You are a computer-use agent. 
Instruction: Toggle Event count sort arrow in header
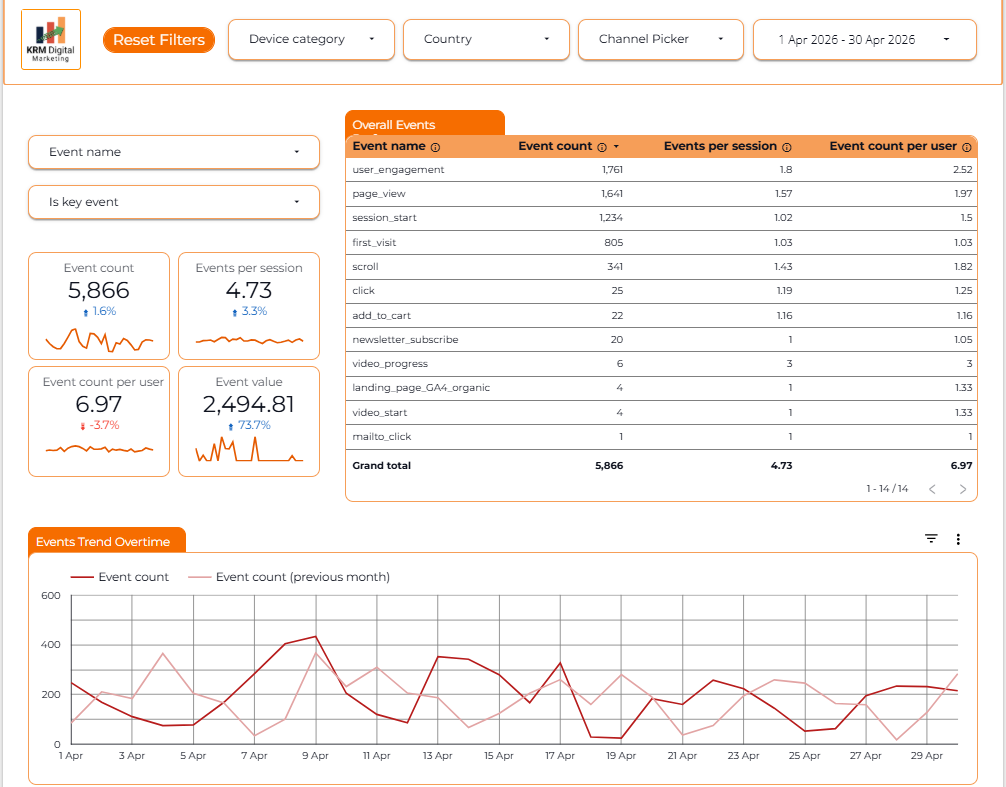[617, 147]
